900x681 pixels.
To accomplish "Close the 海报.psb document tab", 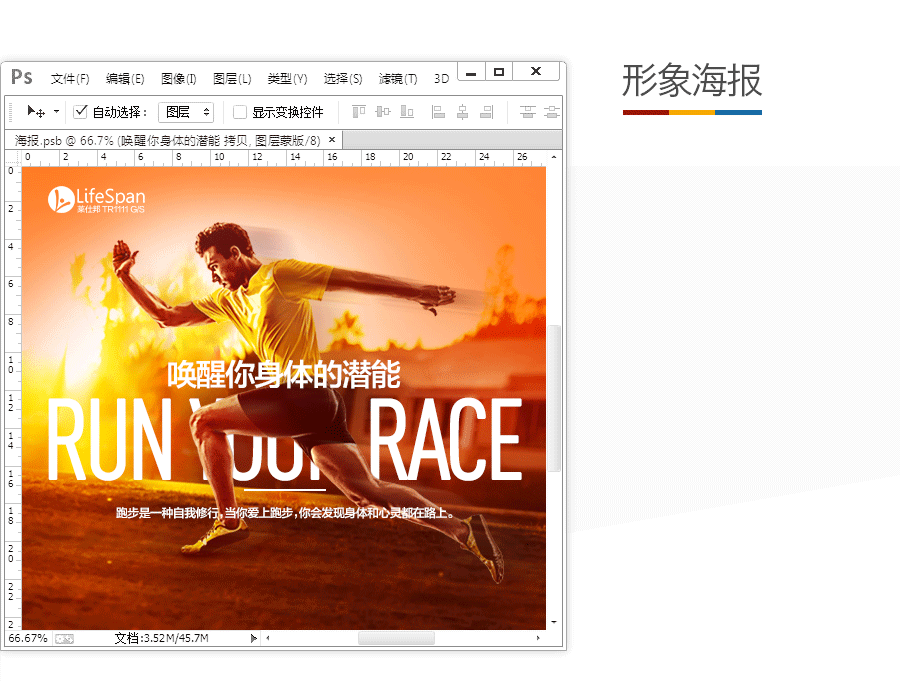I will [x=332, y=140].
